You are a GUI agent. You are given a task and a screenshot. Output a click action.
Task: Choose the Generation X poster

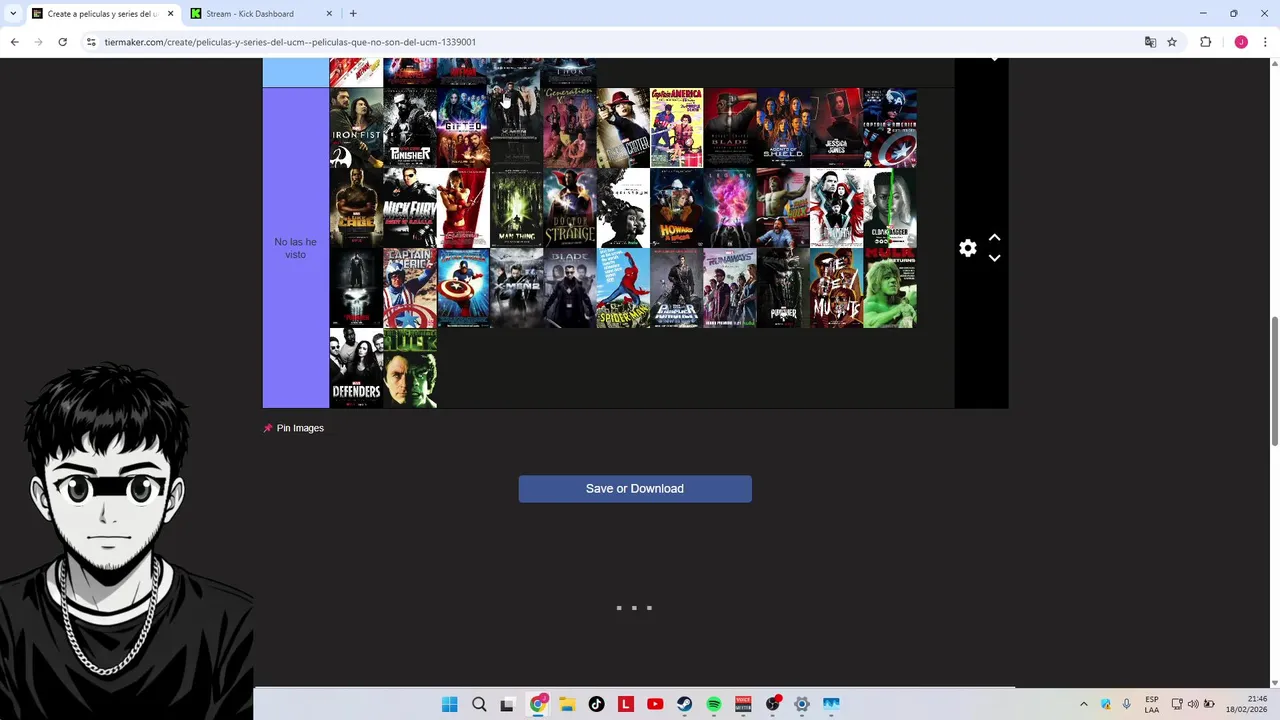pos(569,128)
